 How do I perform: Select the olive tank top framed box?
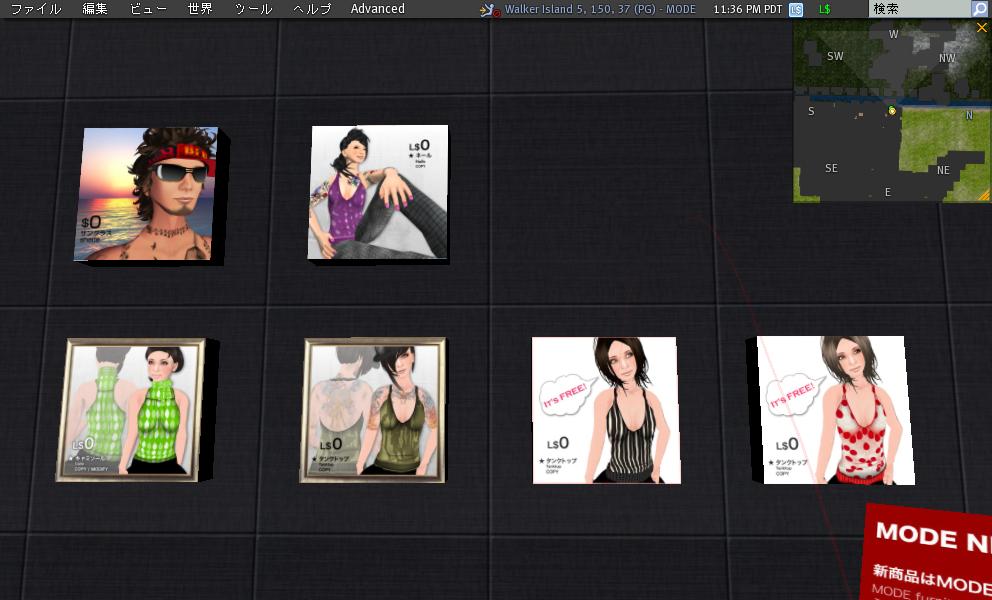tap(373, 410)
